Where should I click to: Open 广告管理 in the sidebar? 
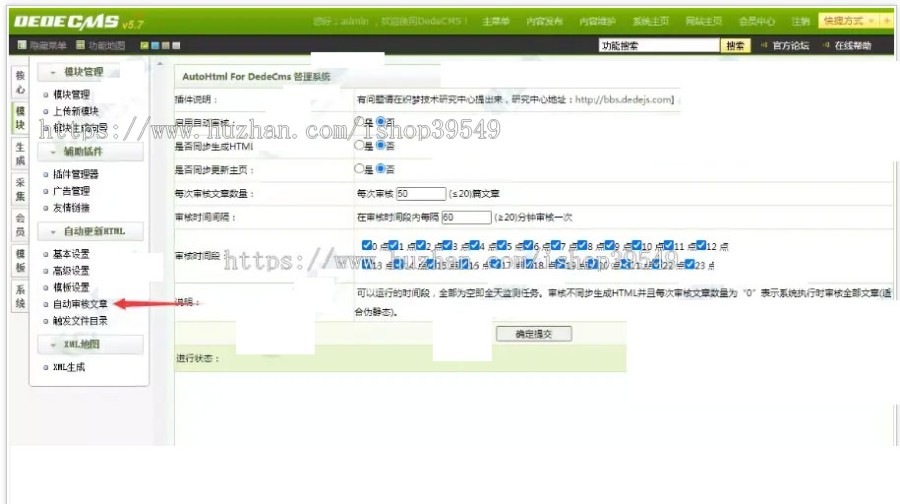71,191
